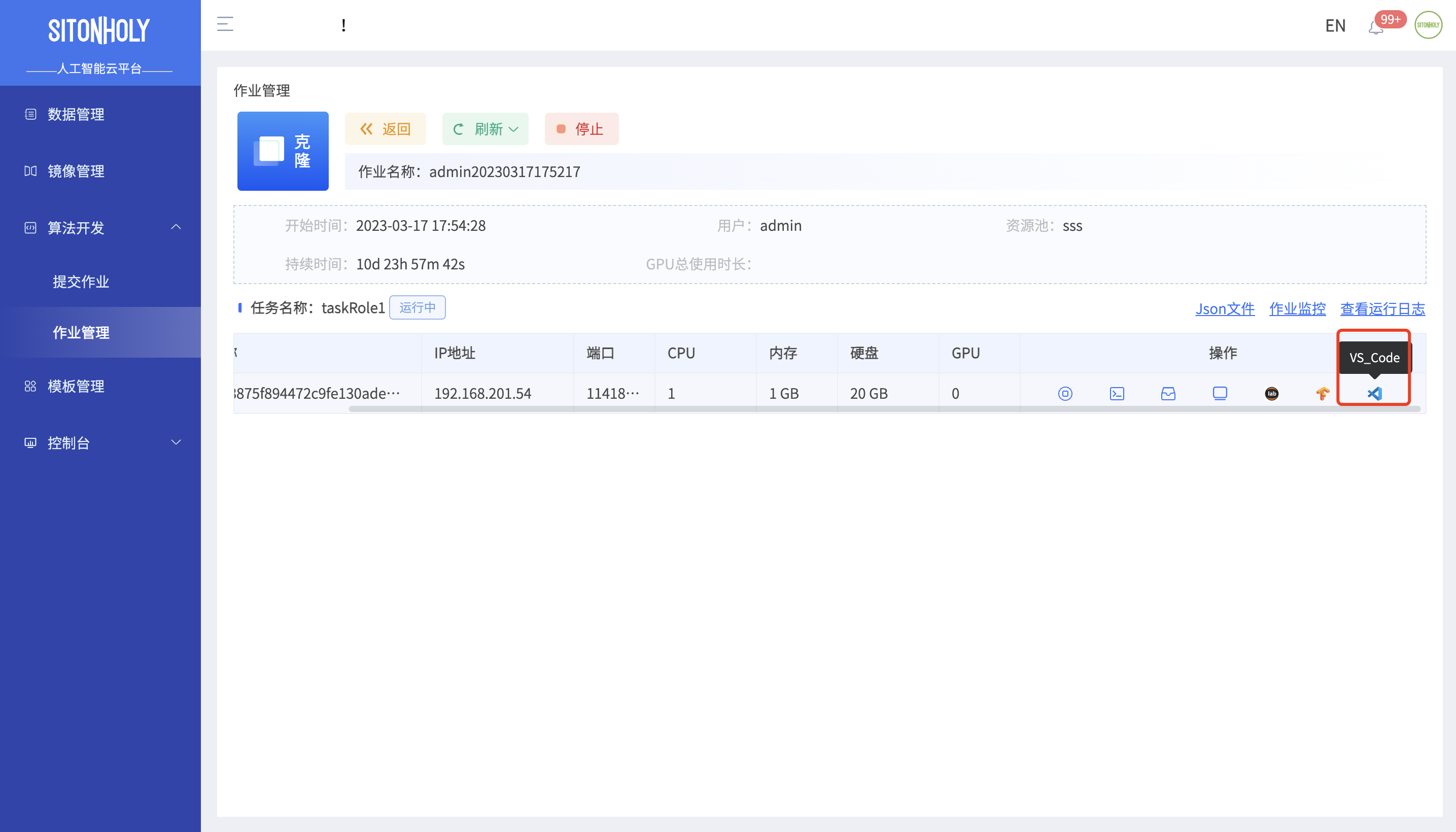
Task: Open the Json文件 link
Action: [1225, 308]
